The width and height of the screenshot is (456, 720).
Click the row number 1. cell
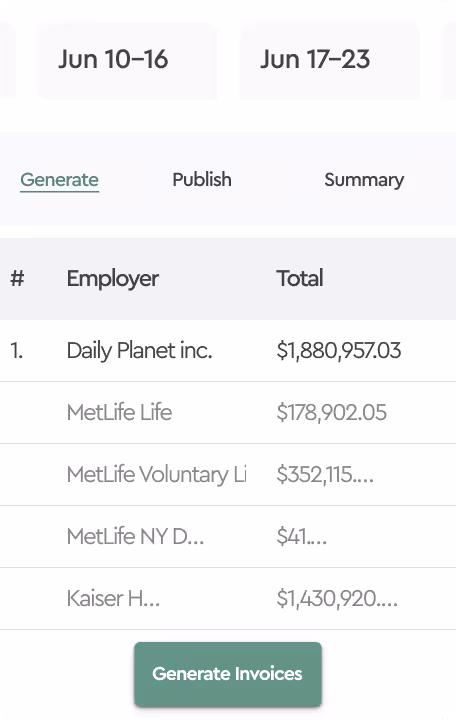tap(17, 351)
